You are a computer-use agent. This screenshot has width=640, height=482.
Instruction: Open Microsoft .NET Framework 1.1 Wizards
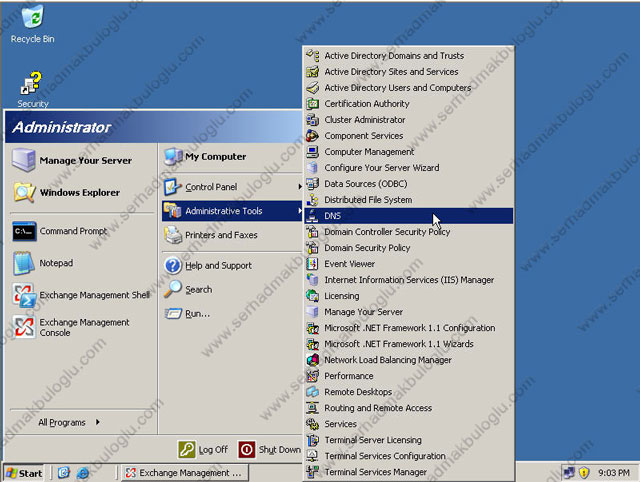(409, 344)
